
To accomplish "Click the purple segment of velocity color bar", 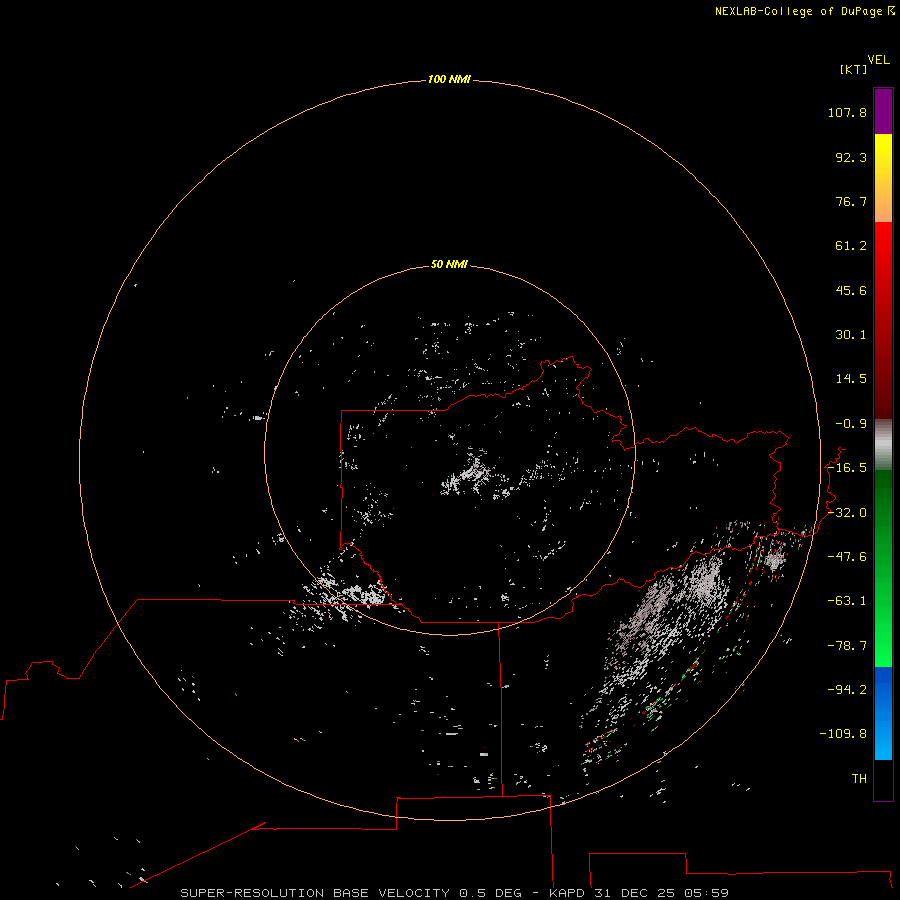I will [883, 111].
